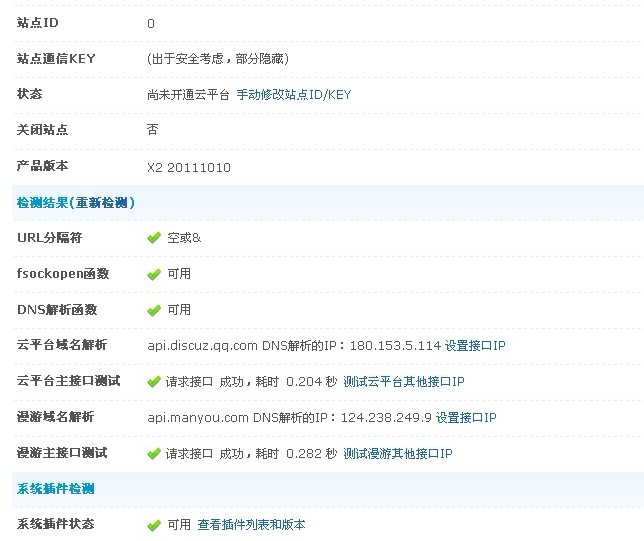
Task: Select the text 尚未开通云平台
Action: point(188,95)
